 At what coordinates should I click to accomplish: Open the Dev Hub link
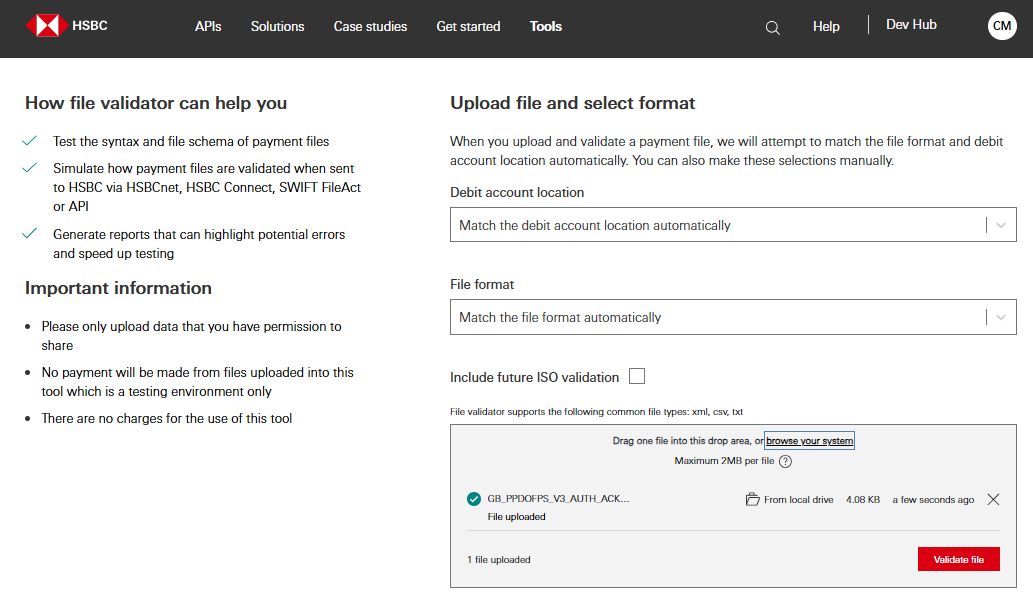[x=910, y=24]
